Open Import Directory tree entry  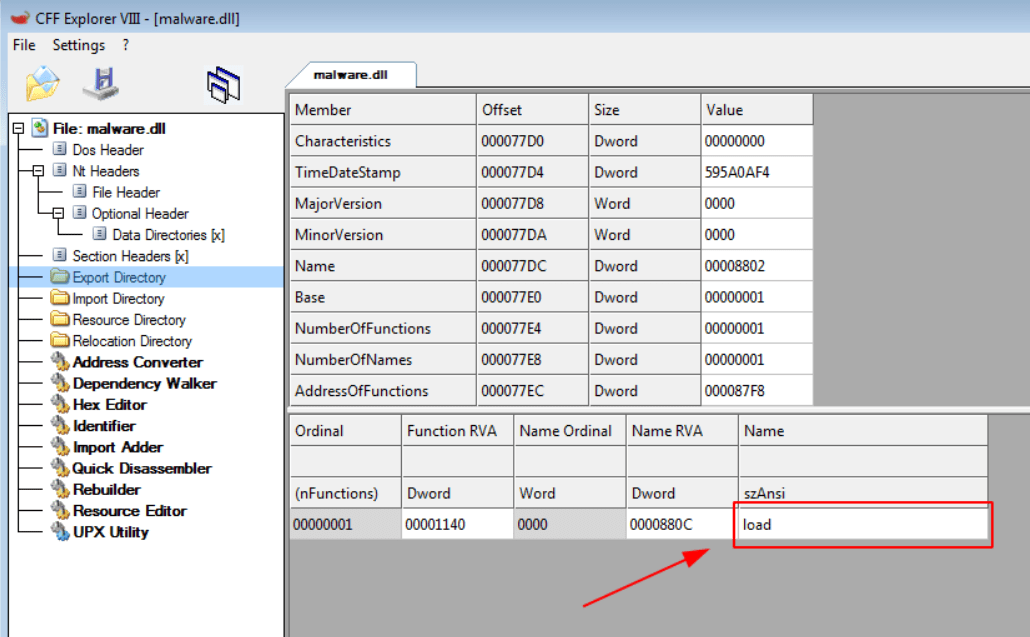pos(118,299)
